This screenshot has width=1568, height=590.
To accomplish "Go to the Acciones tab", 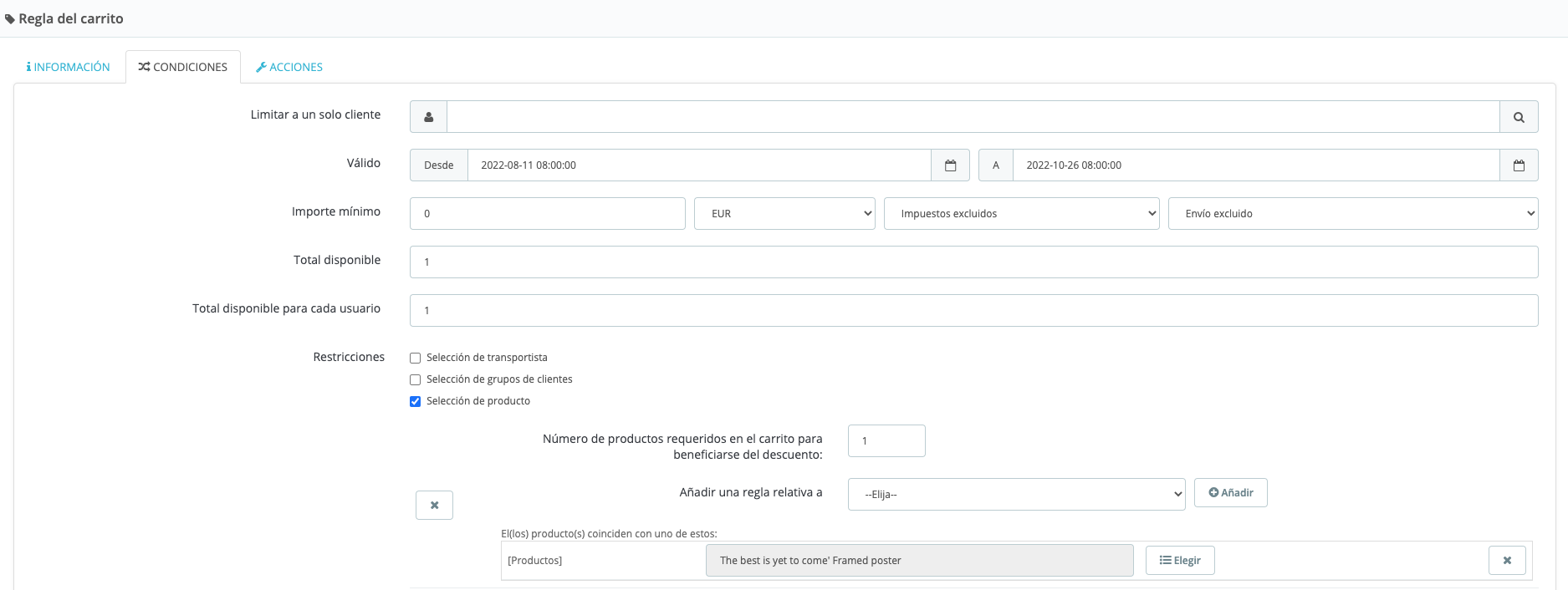I will [289, 67].
